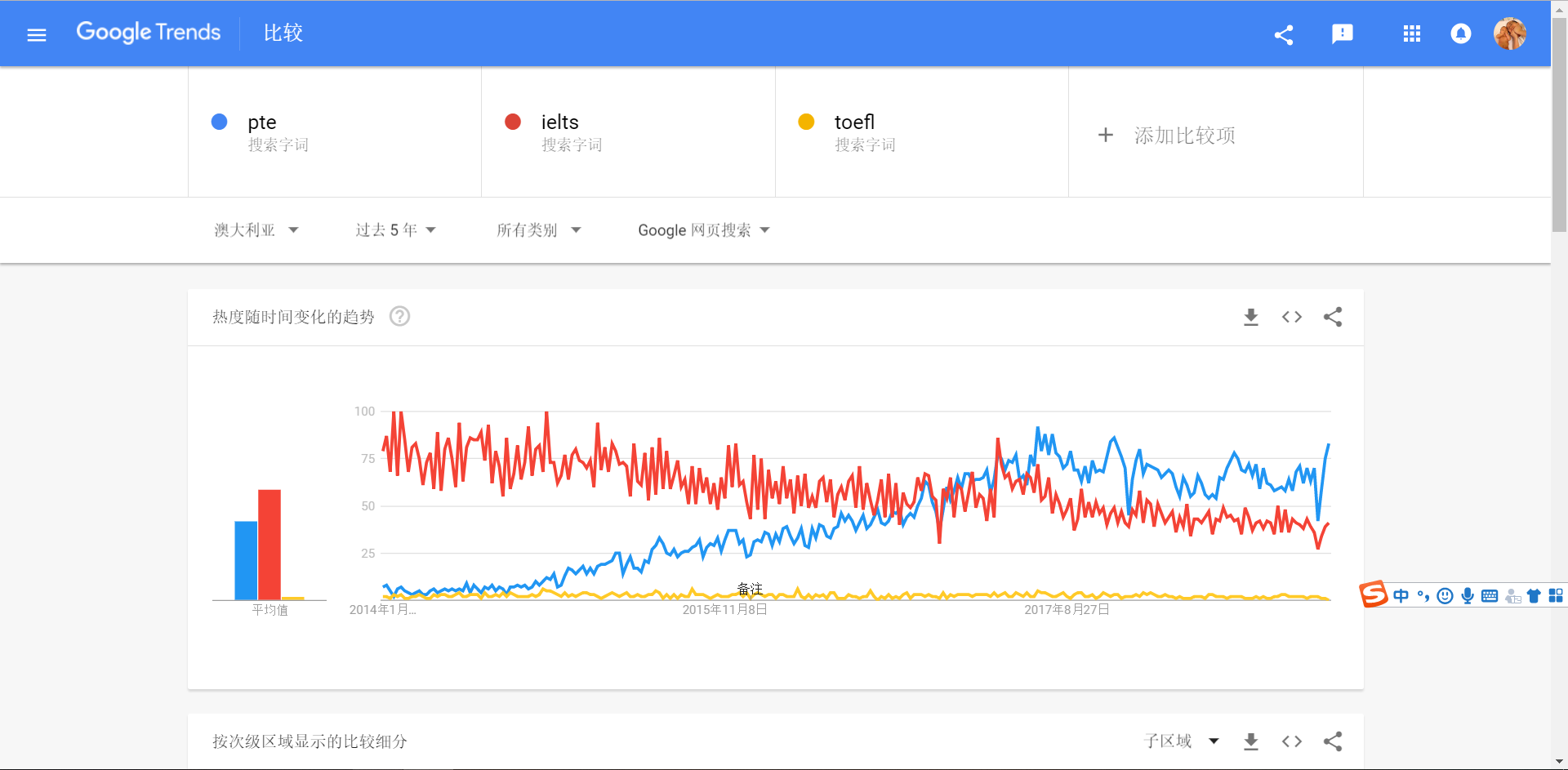Open the Google 网页搜索 search type dropdown

(x=704, y=230)
